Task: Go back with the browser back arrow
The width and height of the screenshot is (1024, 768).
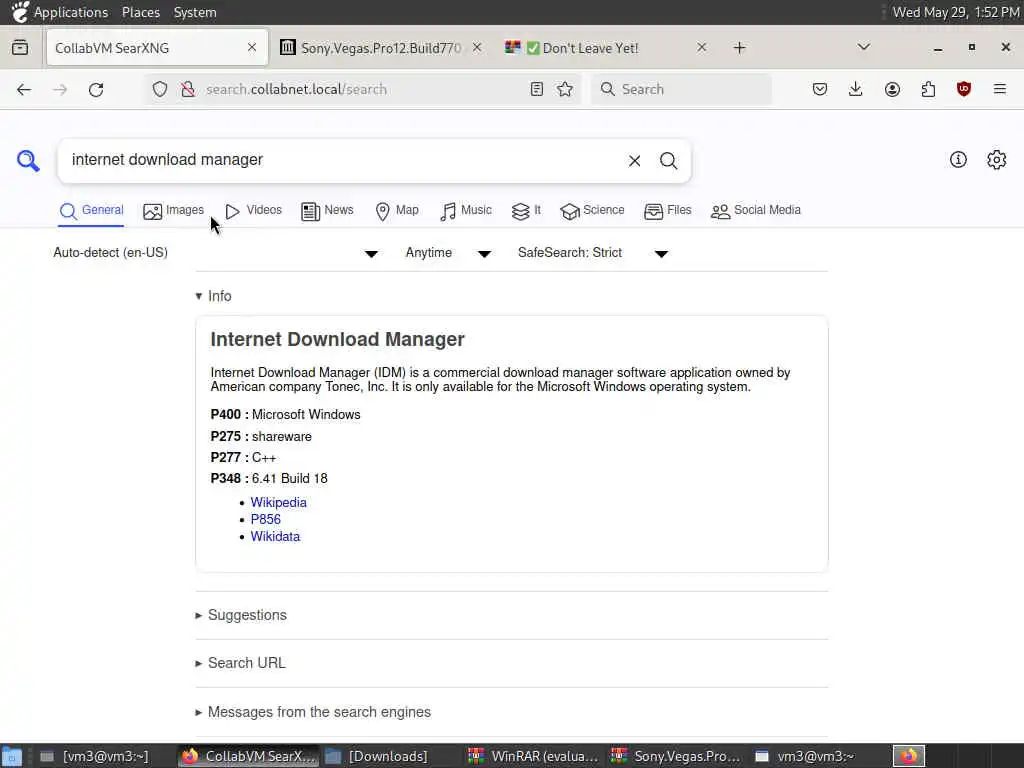Action: coord(24,89)
